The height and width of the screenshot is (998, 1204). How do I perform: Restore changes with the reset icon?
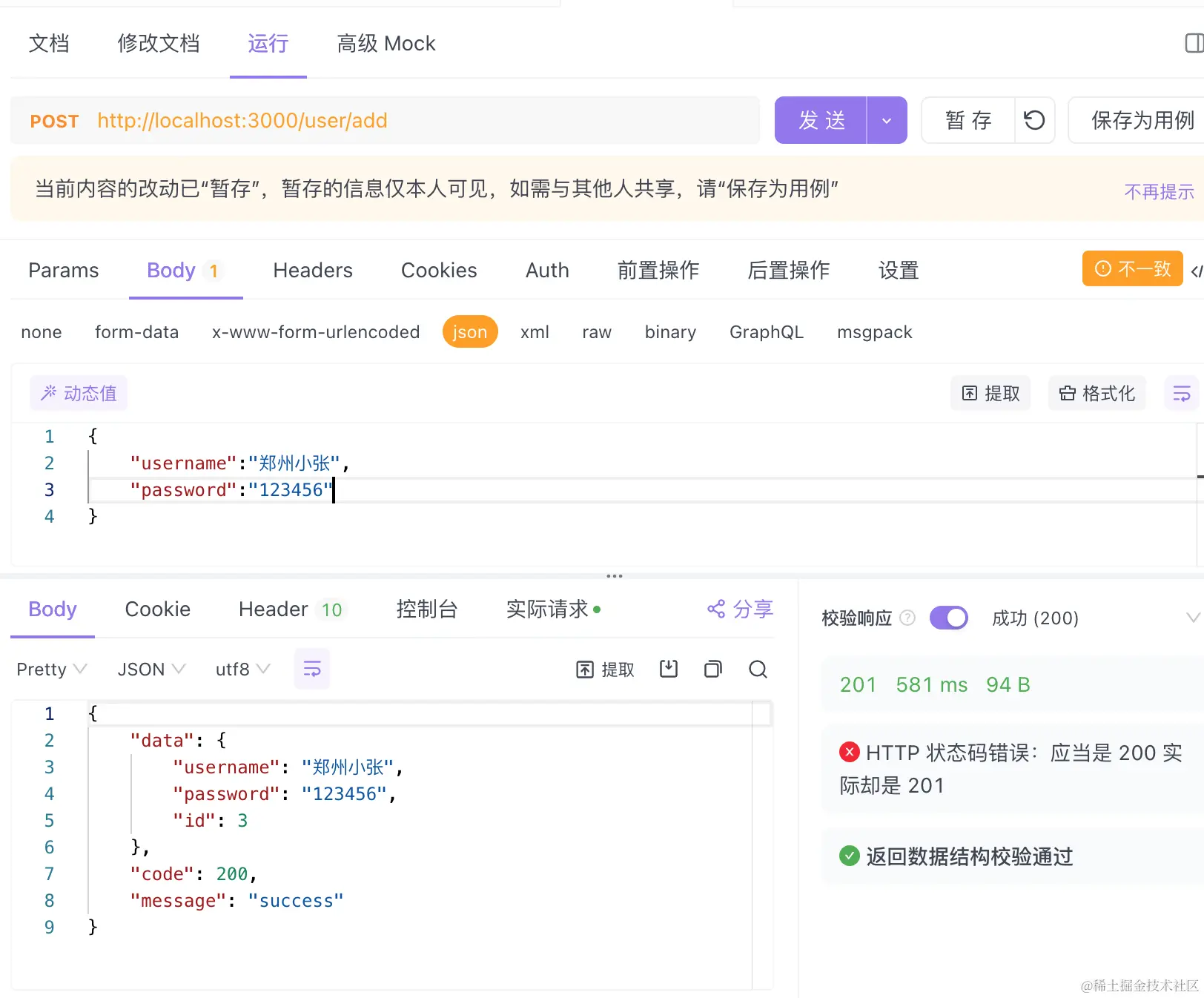pos(1034,120)
